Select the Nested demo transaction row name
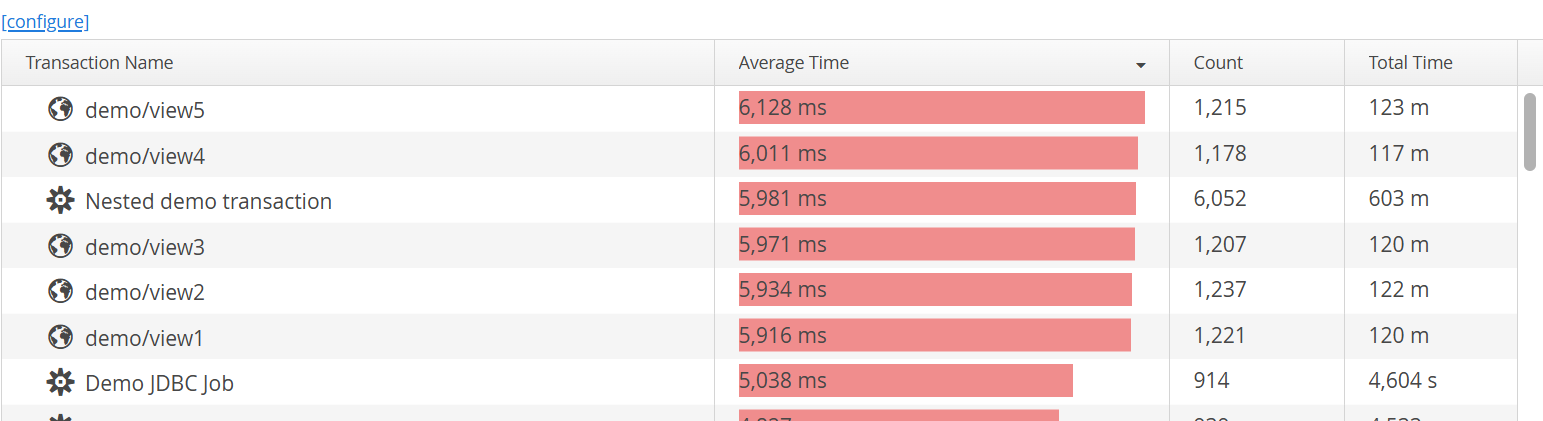 pos(208,201)
